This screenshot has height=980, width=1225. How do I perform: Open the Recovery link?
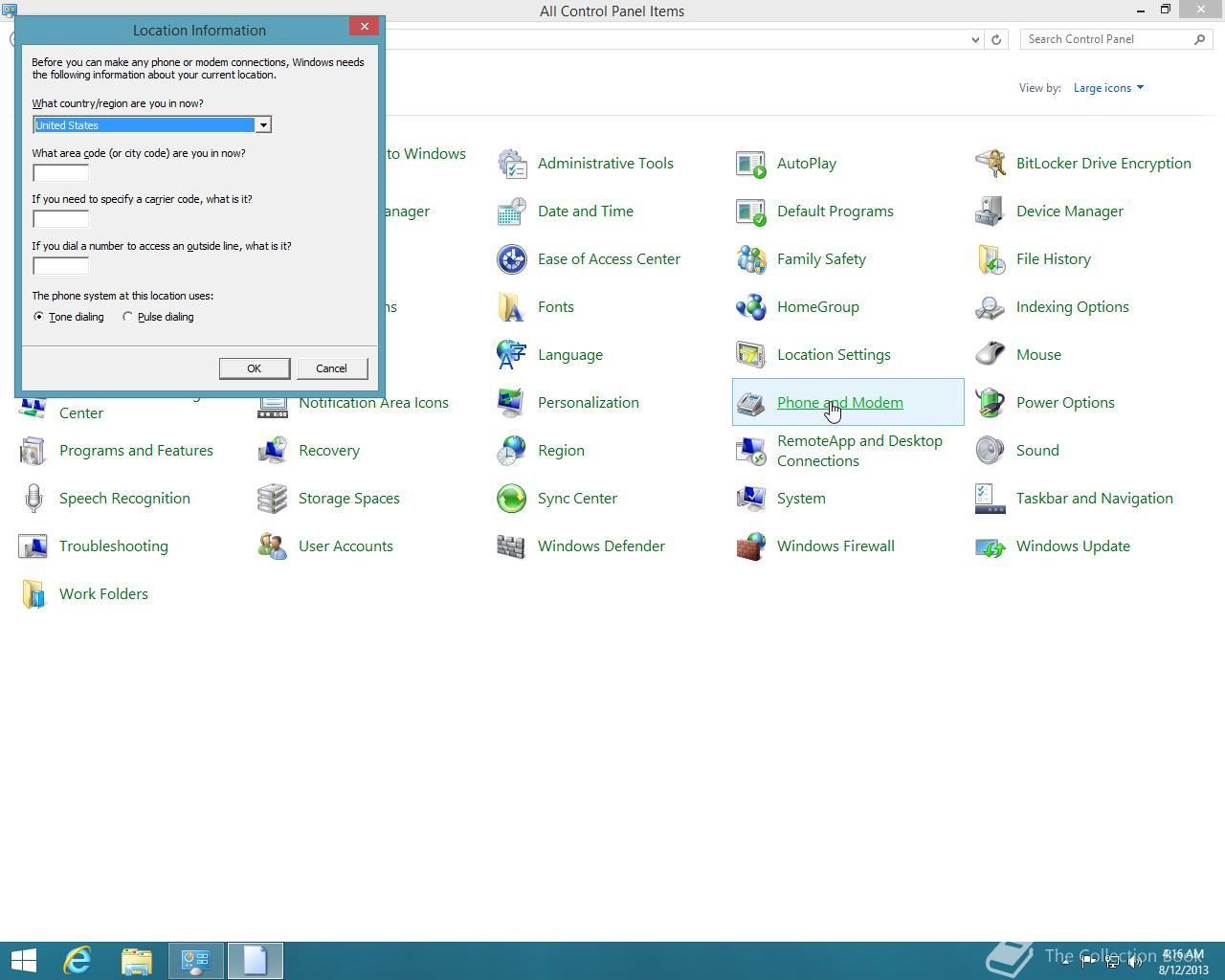tap(329, 451)
